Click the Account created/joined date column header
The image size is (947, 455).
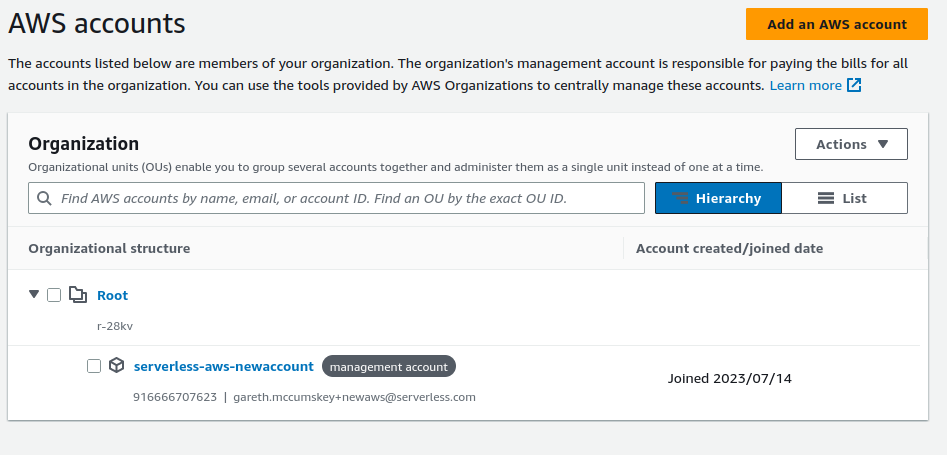point(729,248)
